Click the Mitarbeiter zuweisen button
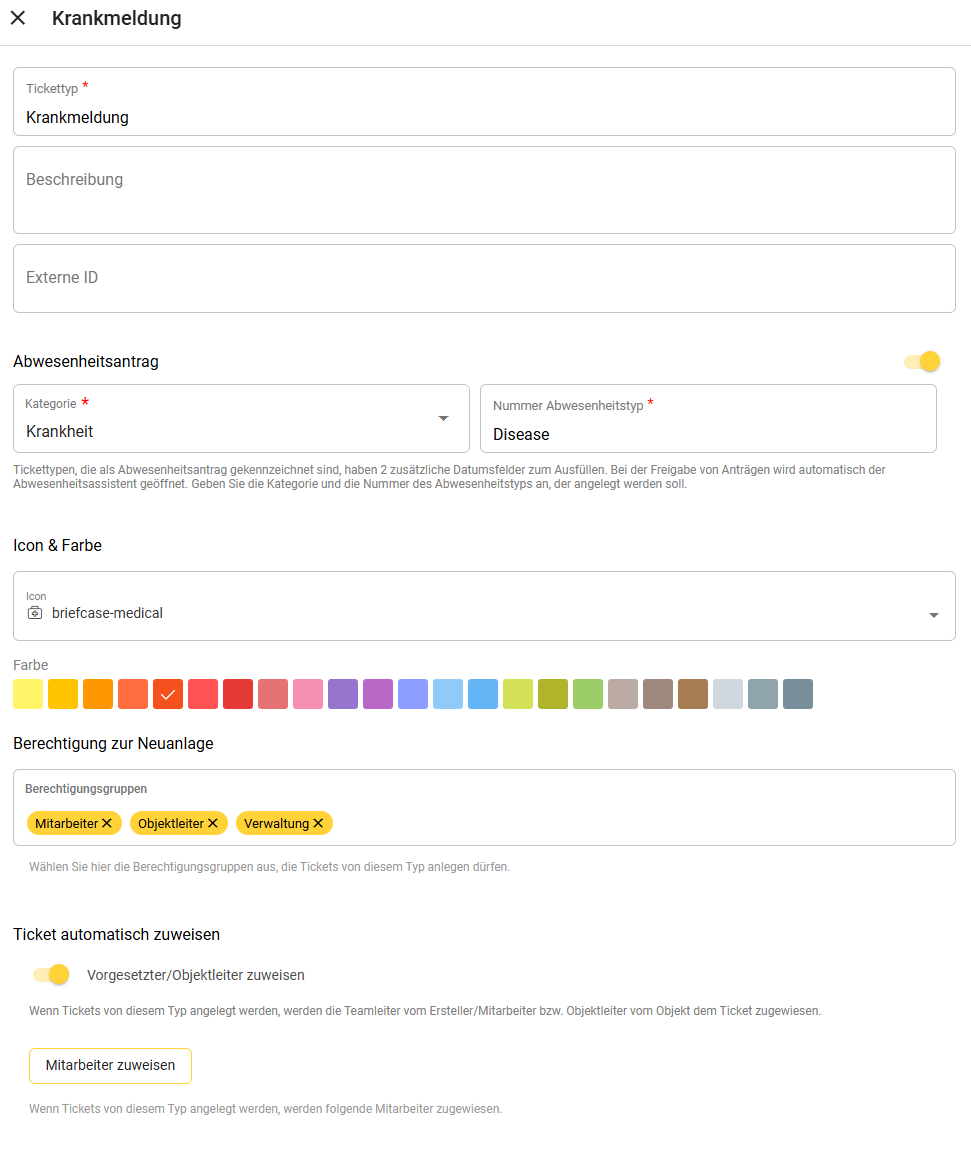The height and width of the screenshot is (1149, 971). (110, 1065)
